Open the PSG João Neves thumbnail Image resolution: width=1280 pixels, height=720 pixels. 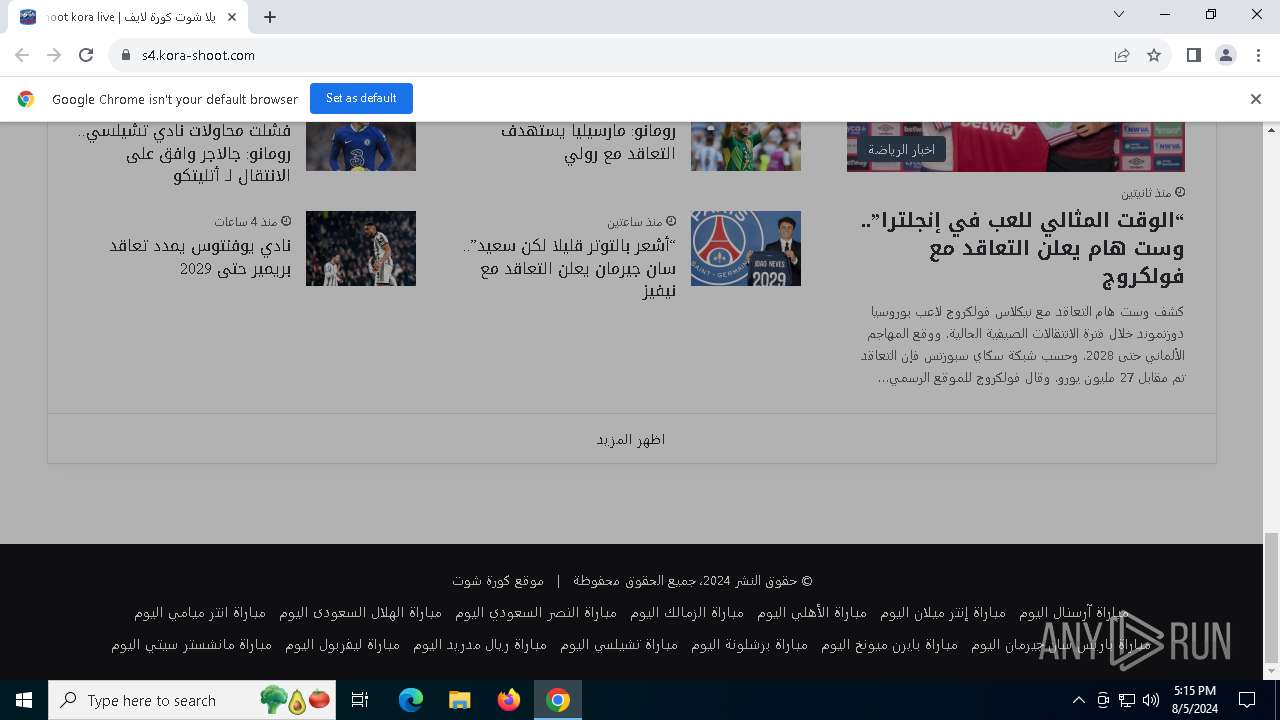tap(746, 248)
